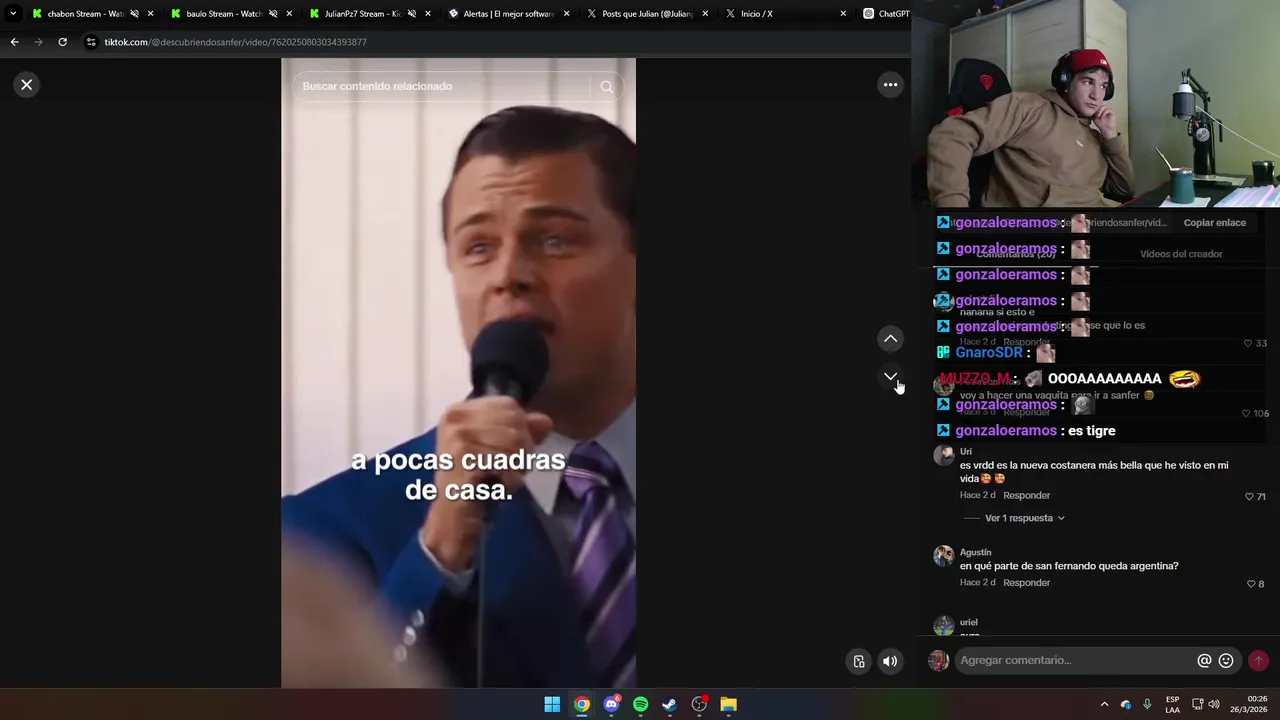Like Agustín's comment with 8 likes
The width and height of the screenshot is (1280, 720).
pyautogui.click(x=1250, y=584)
